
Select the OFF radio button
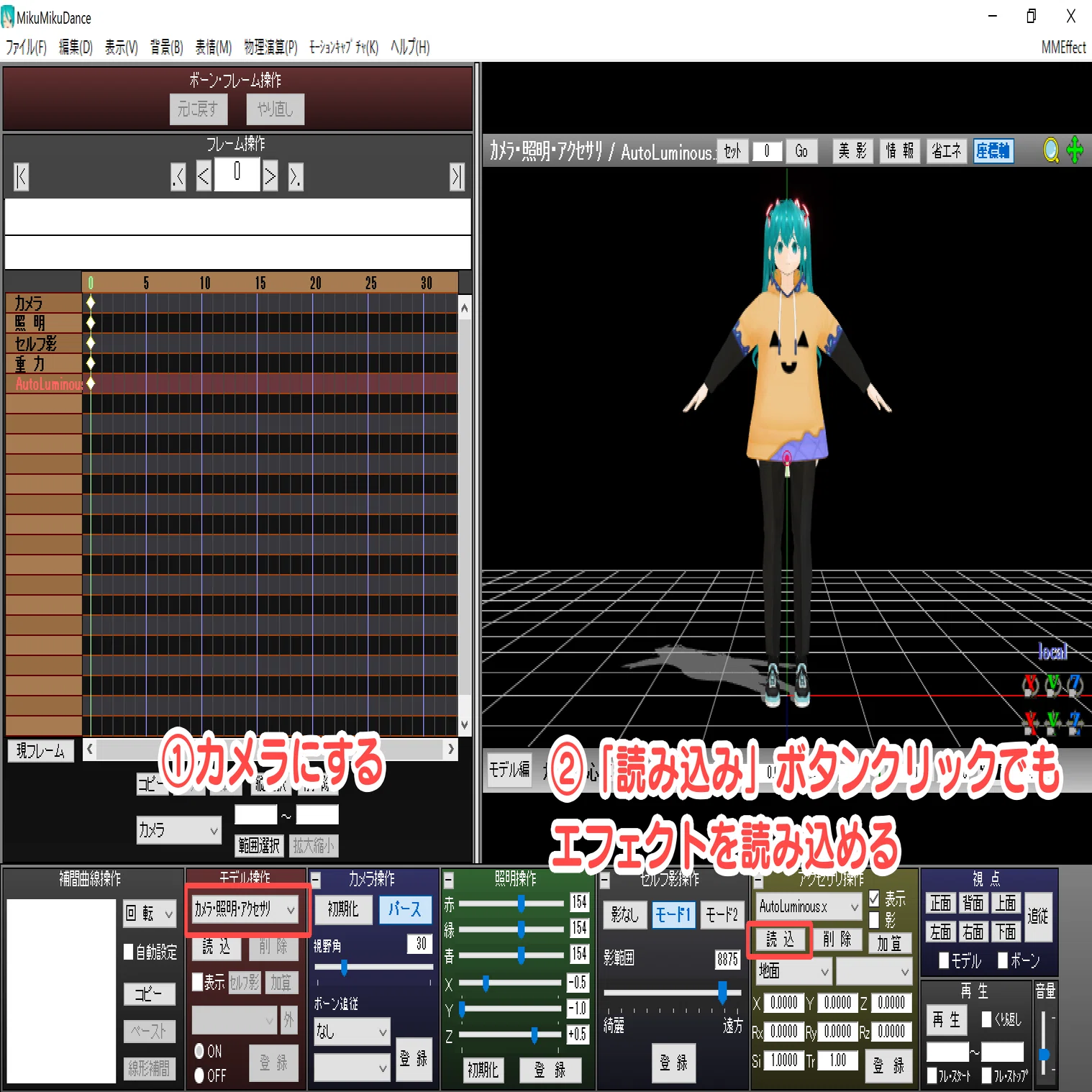pos(199,1075)
